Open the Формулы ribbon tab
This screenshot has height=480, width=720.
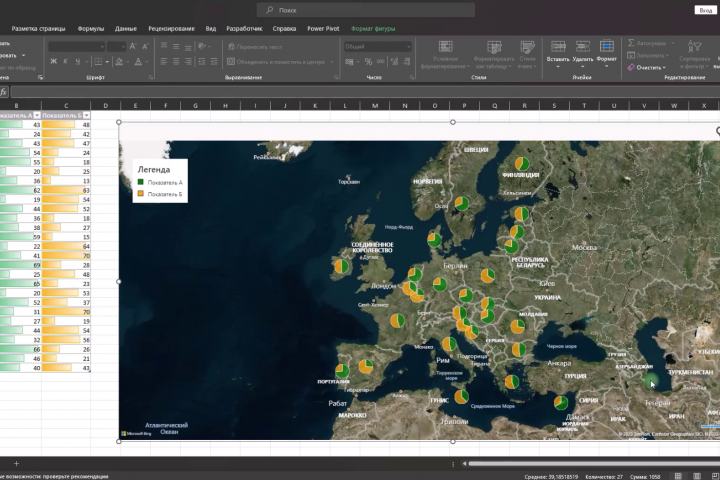90,28
